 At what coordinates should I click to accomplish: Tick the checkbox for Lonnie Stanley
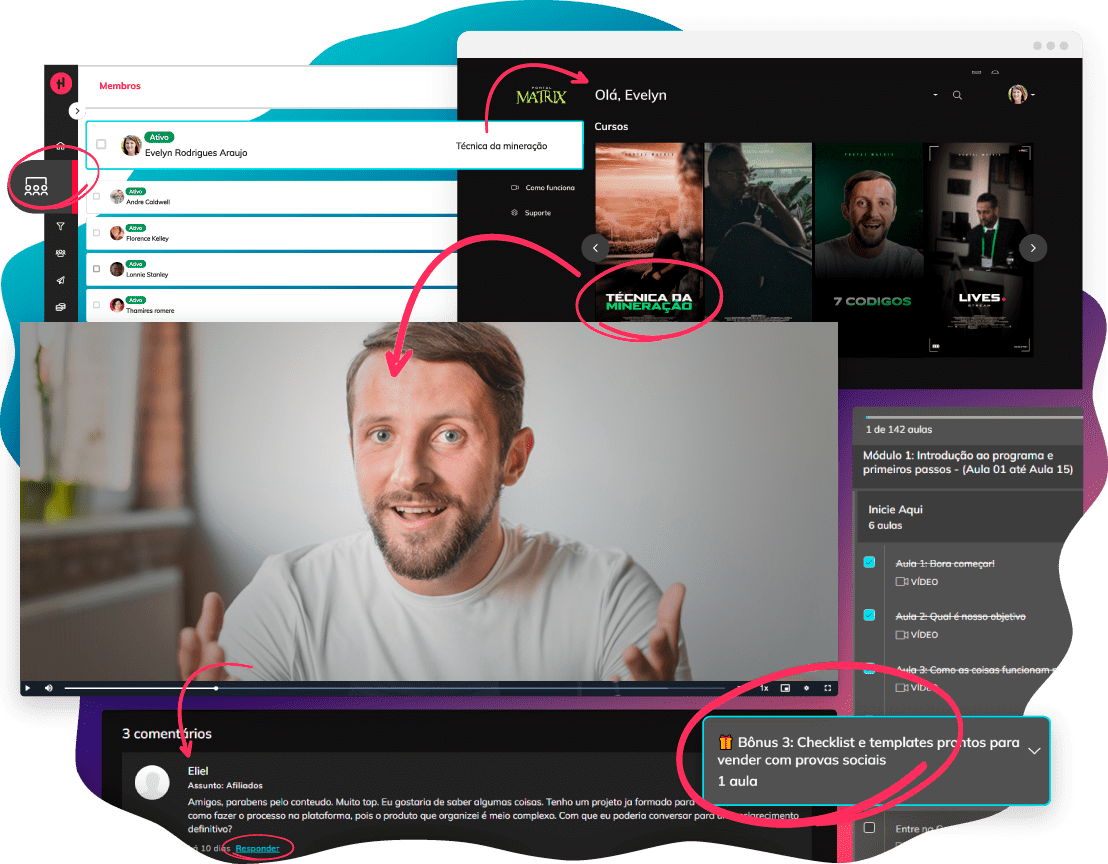(x=96, y=268)
